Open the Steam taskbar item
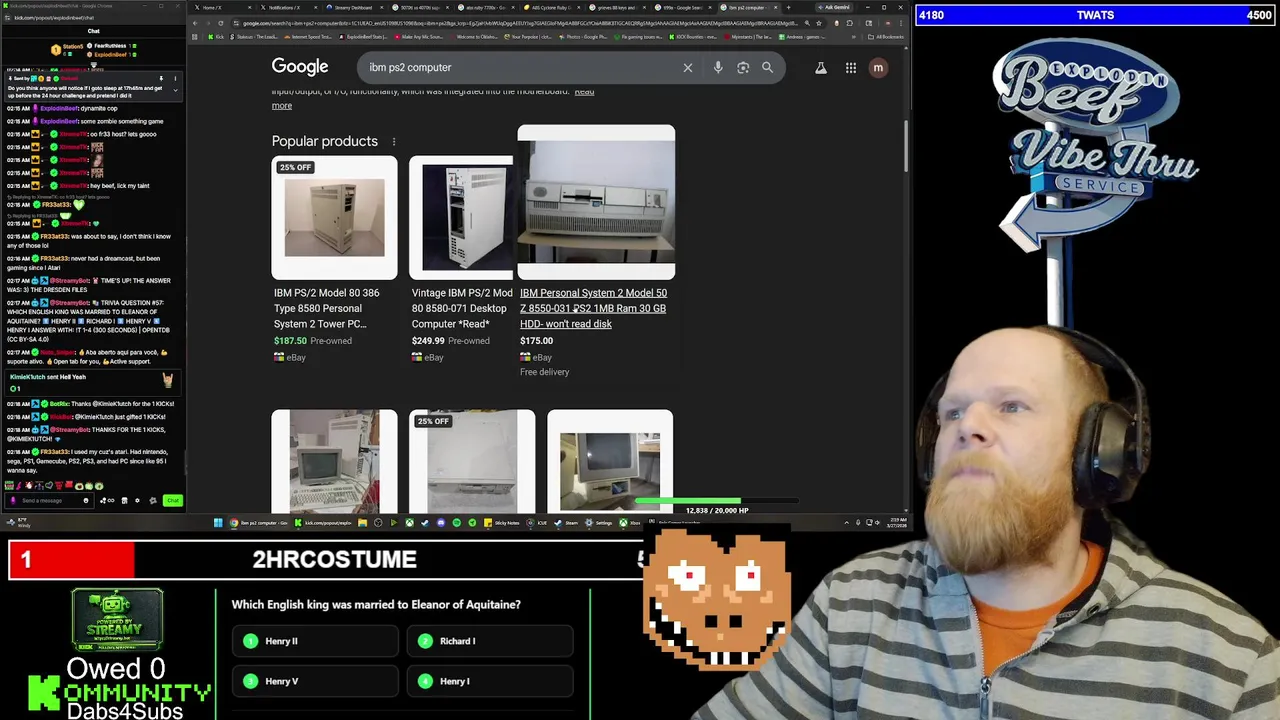The width and height of the screenshot is (1280, 720). coord(566,522)
